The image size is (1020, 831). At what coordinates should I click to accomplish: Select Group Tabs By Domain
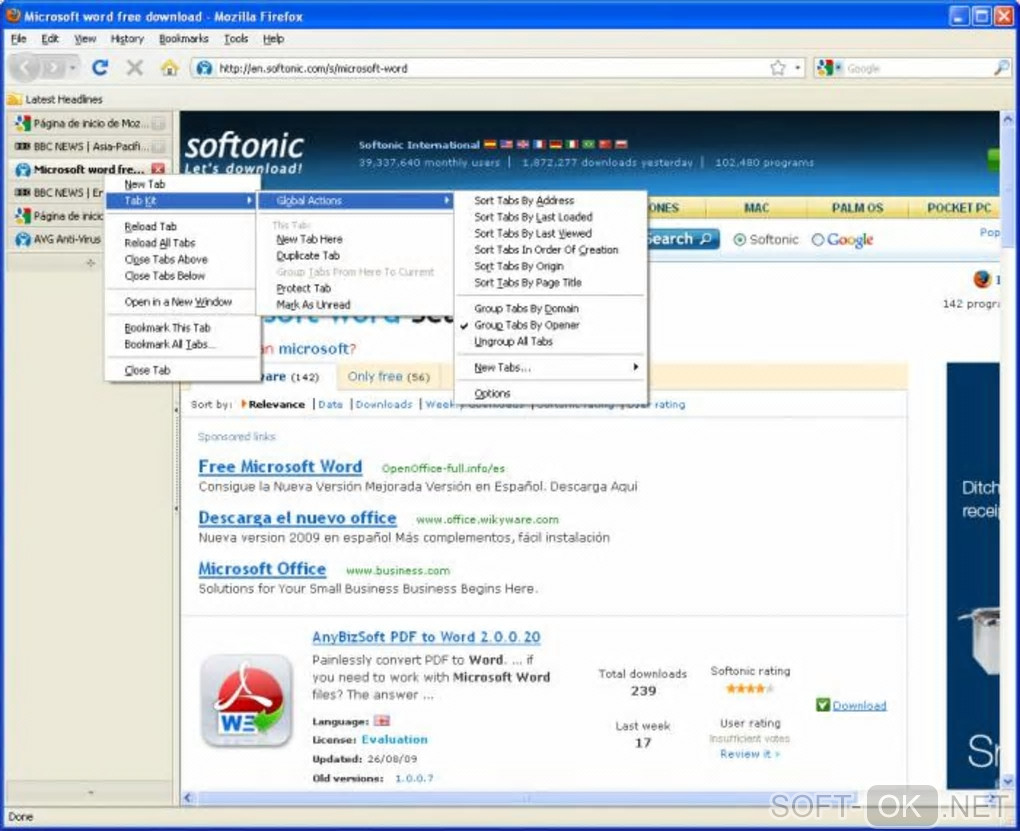click(552, 308)
